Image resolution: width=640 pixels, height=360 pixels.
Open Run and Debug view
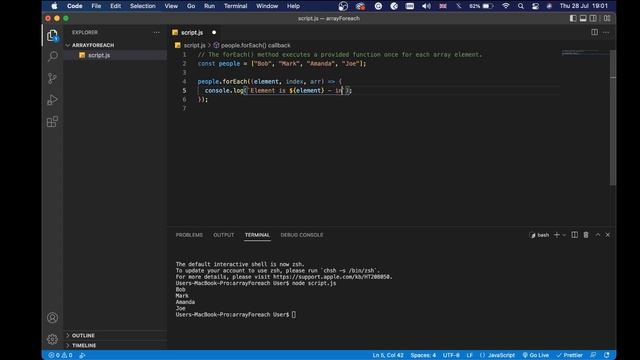tap(52, 100)
